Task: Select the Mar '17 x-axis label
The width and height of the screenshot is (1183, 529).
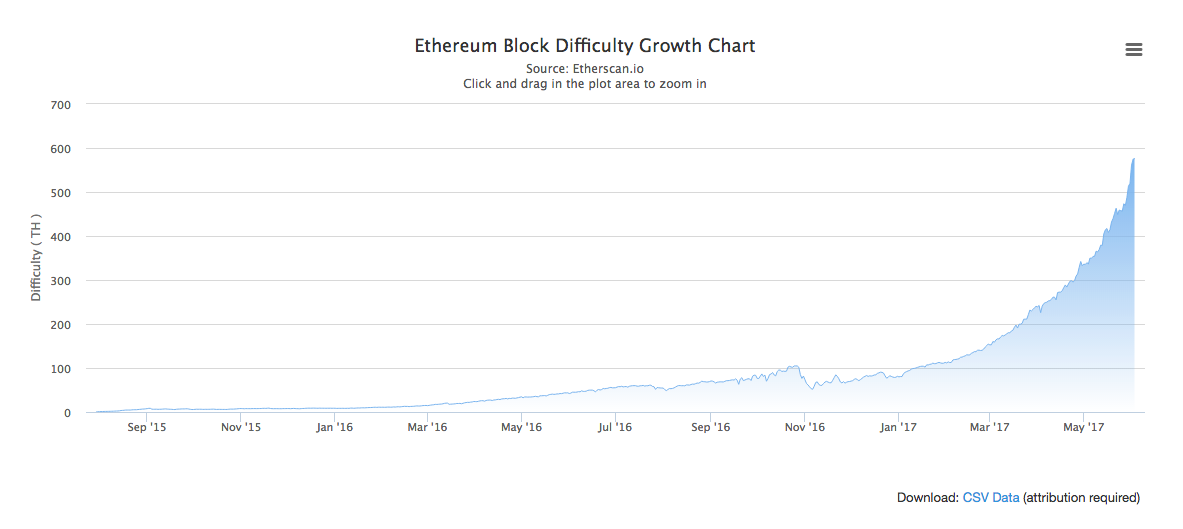Action: [989, 428]
